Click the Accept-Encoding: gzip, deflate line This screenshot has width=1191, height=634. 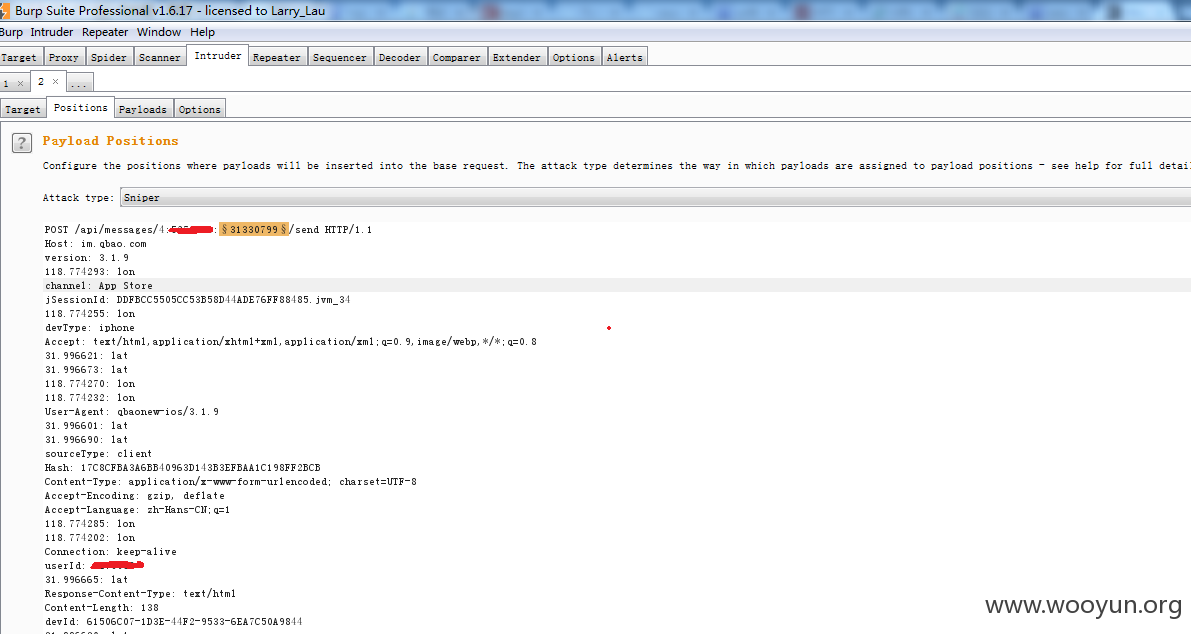point(134,495)
